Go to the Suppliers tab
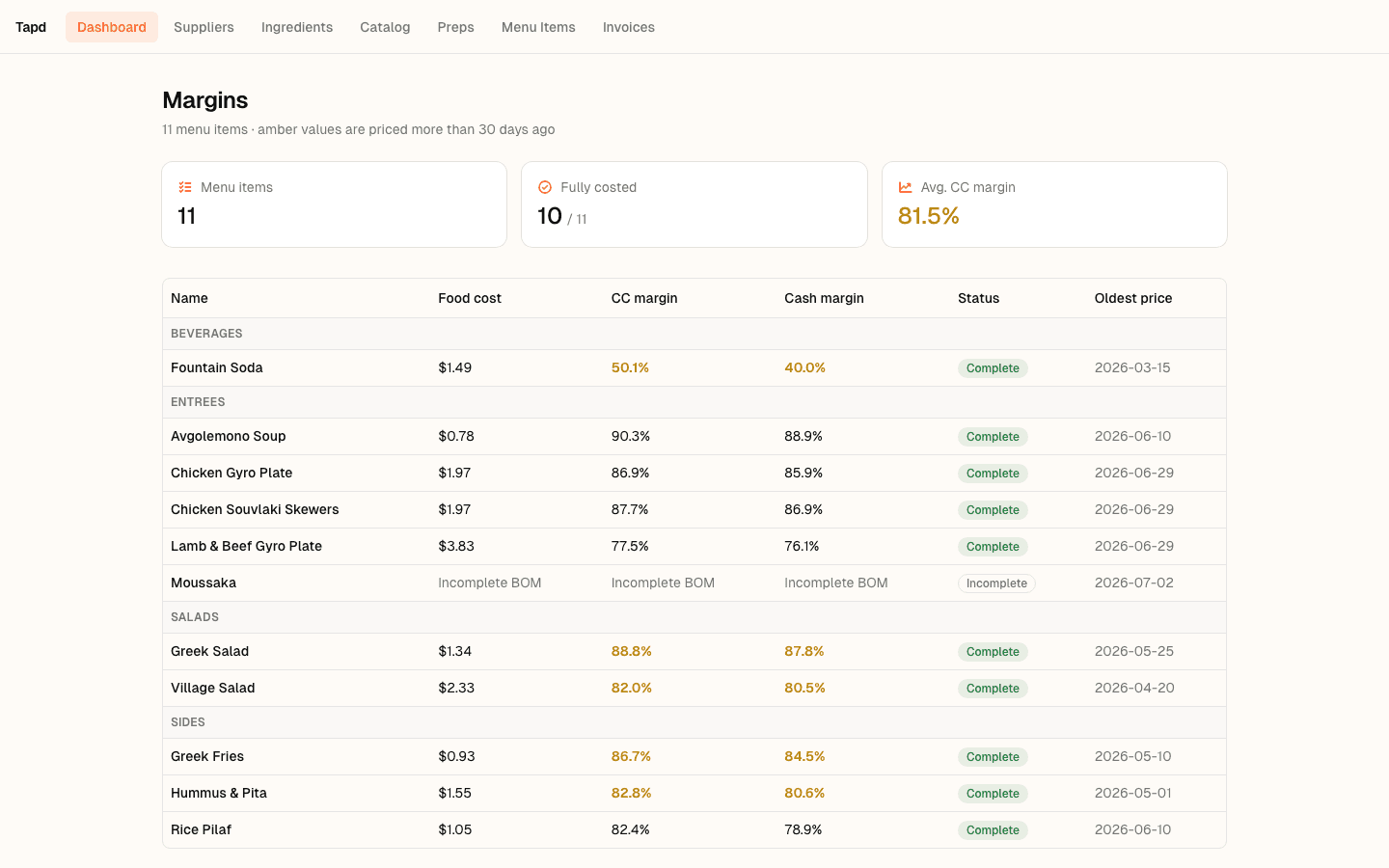Image resolution: width=1389 pixels, height=868 pixels. pyautogui.click(x=204, y=27)
